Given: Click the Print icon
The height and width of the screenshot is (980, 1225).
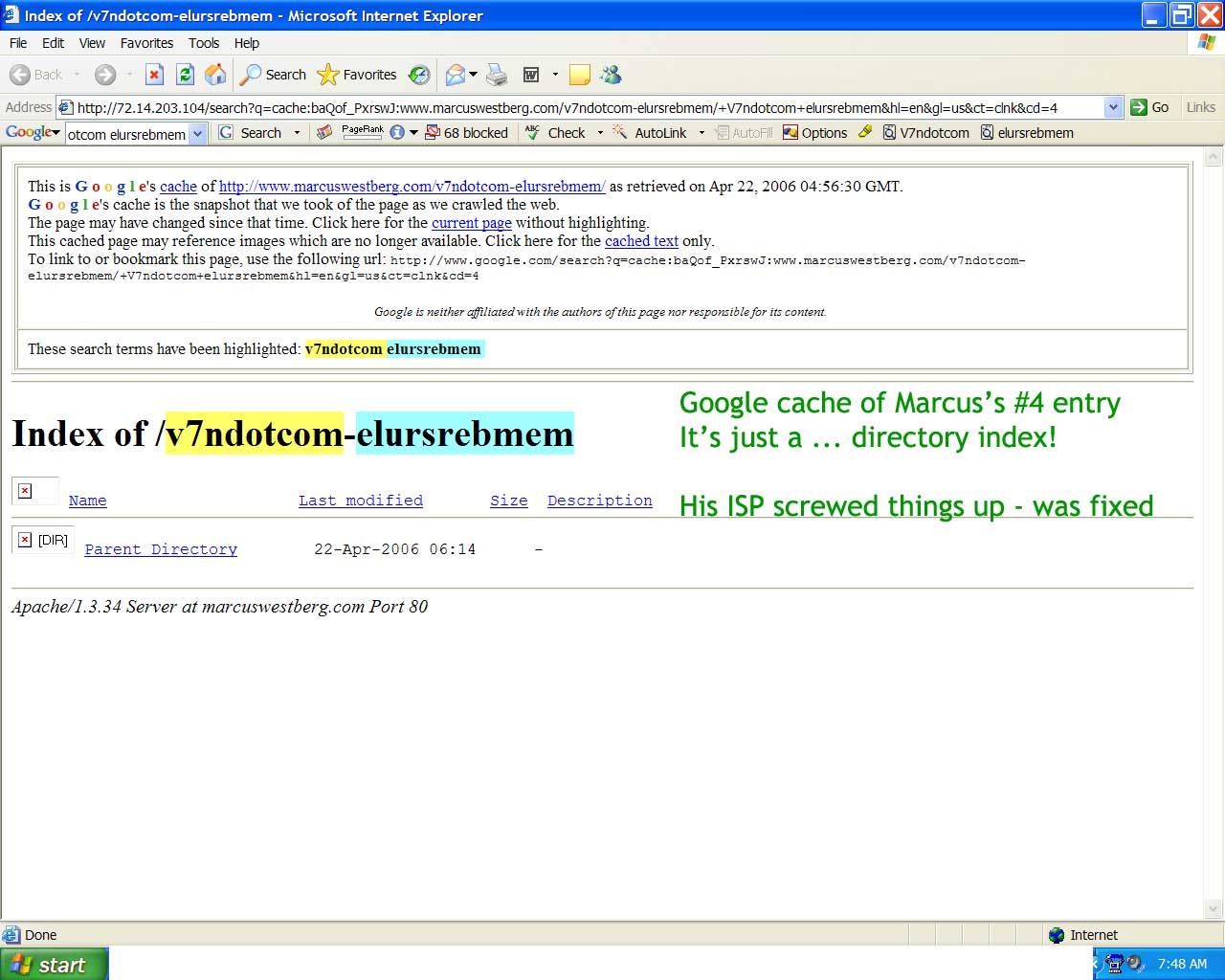Looking at the screenshot, I should tap(497, 75).
